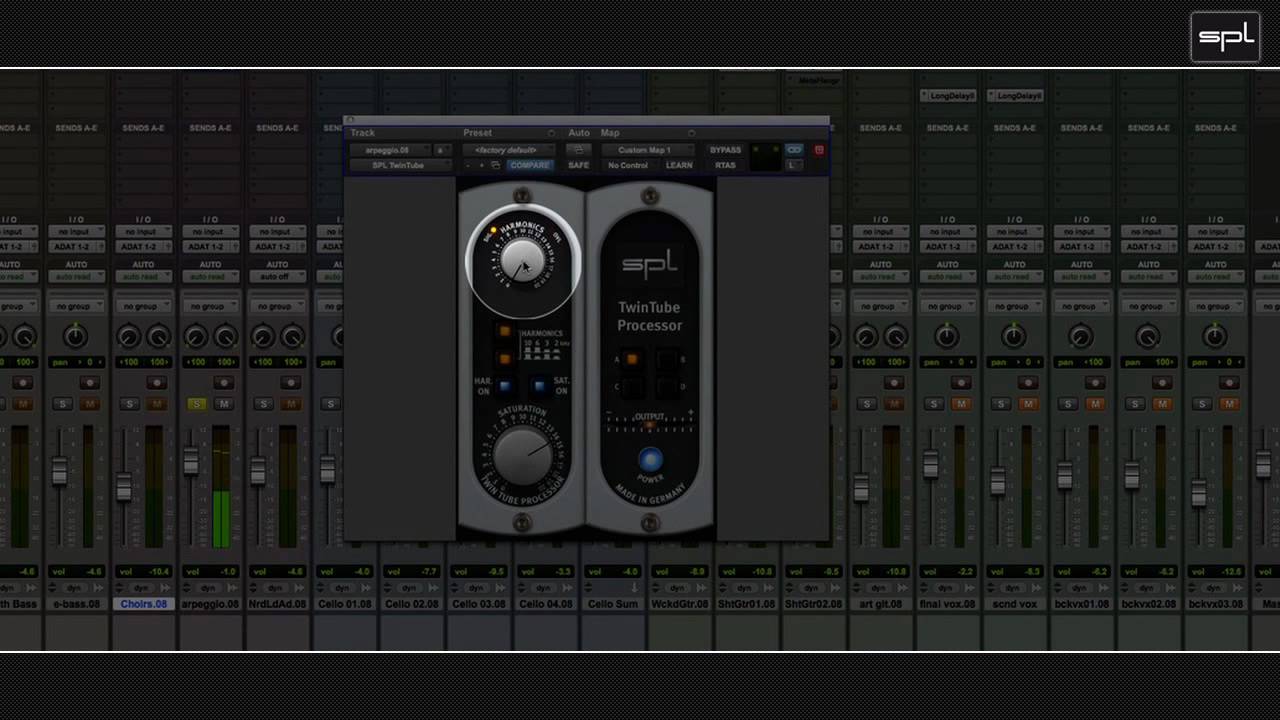This screenshot has height=720, width=1280.
Task: Click the copy settings icon beside COMPARE
Action: (495, 165)
